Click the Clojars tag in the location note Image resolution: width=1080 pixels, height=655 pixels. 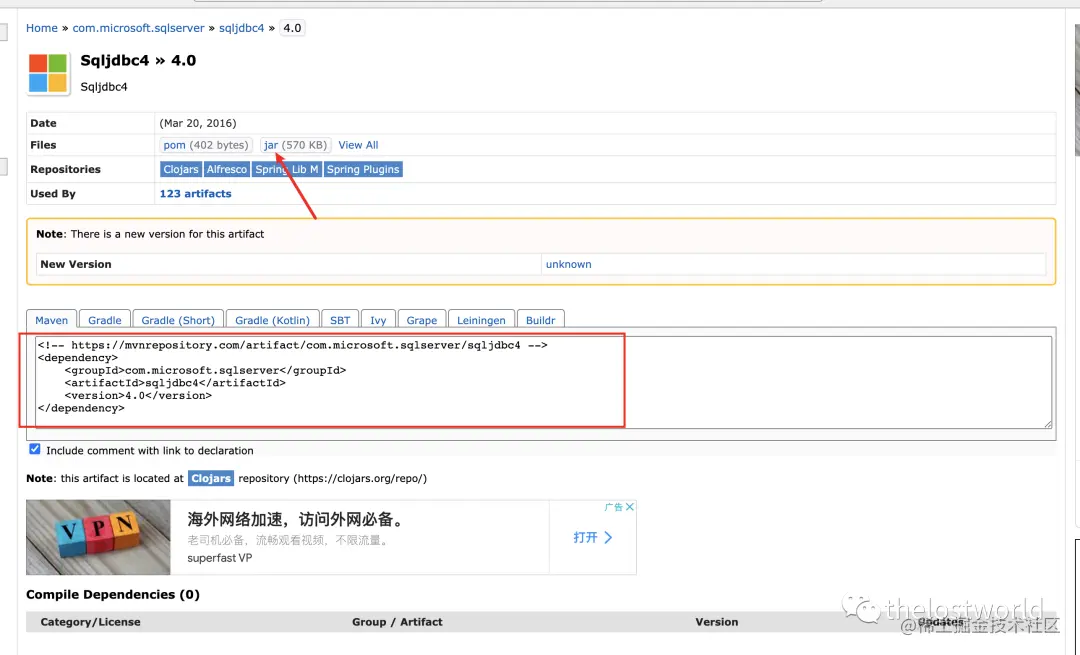click(211, 478)
